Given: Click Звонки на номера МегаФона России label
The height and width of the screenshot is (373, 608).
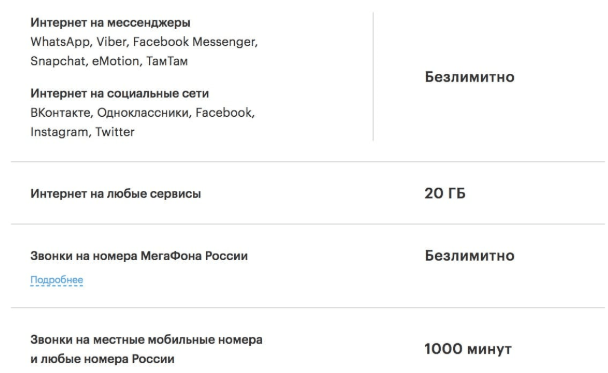Looking at the screenshot, I should [x=139, y=256].
